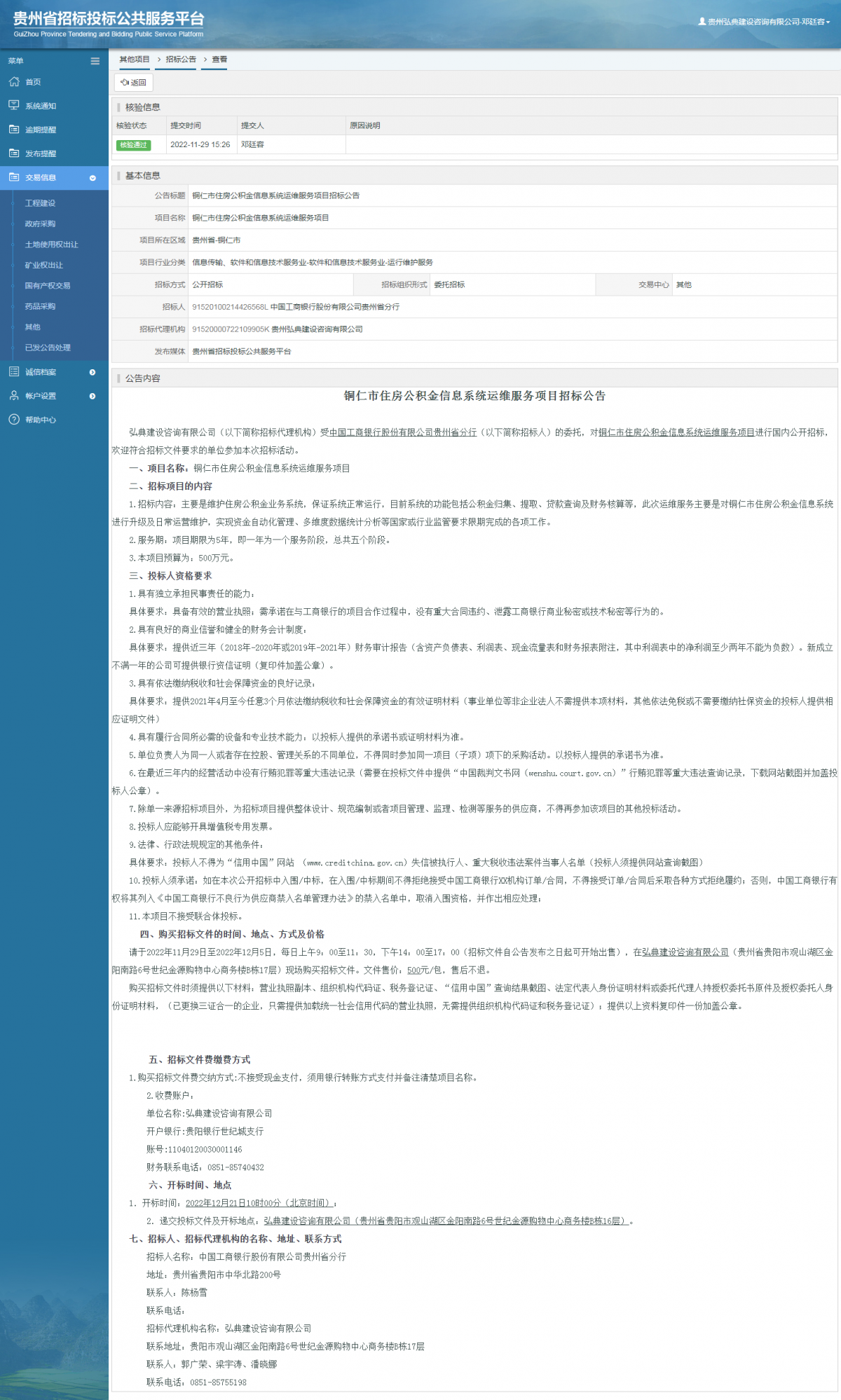The width and height of the screenshot is (841, 1400).
Task: Click the 公告标题 value text
Action: (275, 195)
